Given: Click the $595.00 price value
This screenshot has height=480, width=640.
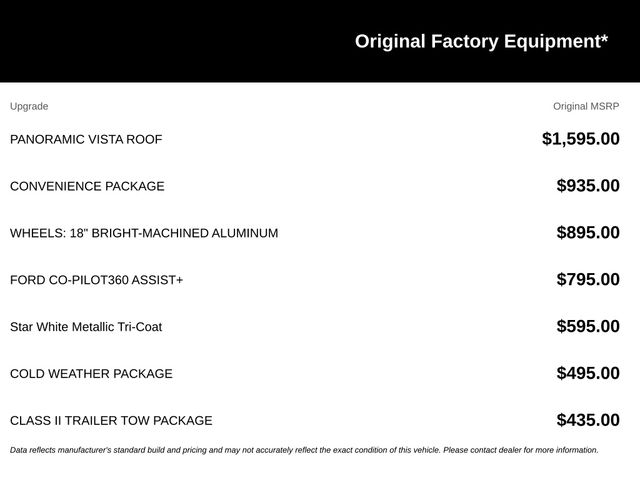Looking at the screenshot, I should tap(588, 327).
